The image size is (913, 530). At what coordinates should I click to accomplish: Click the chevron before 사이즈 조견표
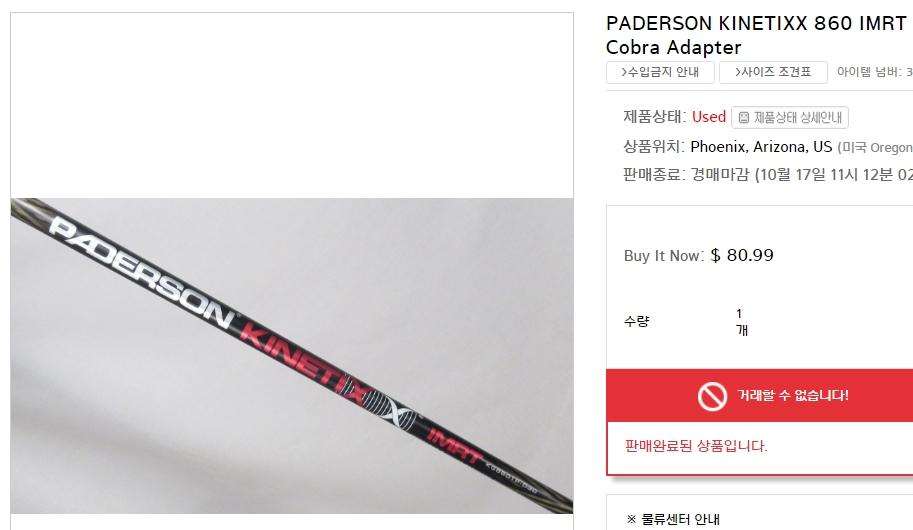click(x=737, y=72)
